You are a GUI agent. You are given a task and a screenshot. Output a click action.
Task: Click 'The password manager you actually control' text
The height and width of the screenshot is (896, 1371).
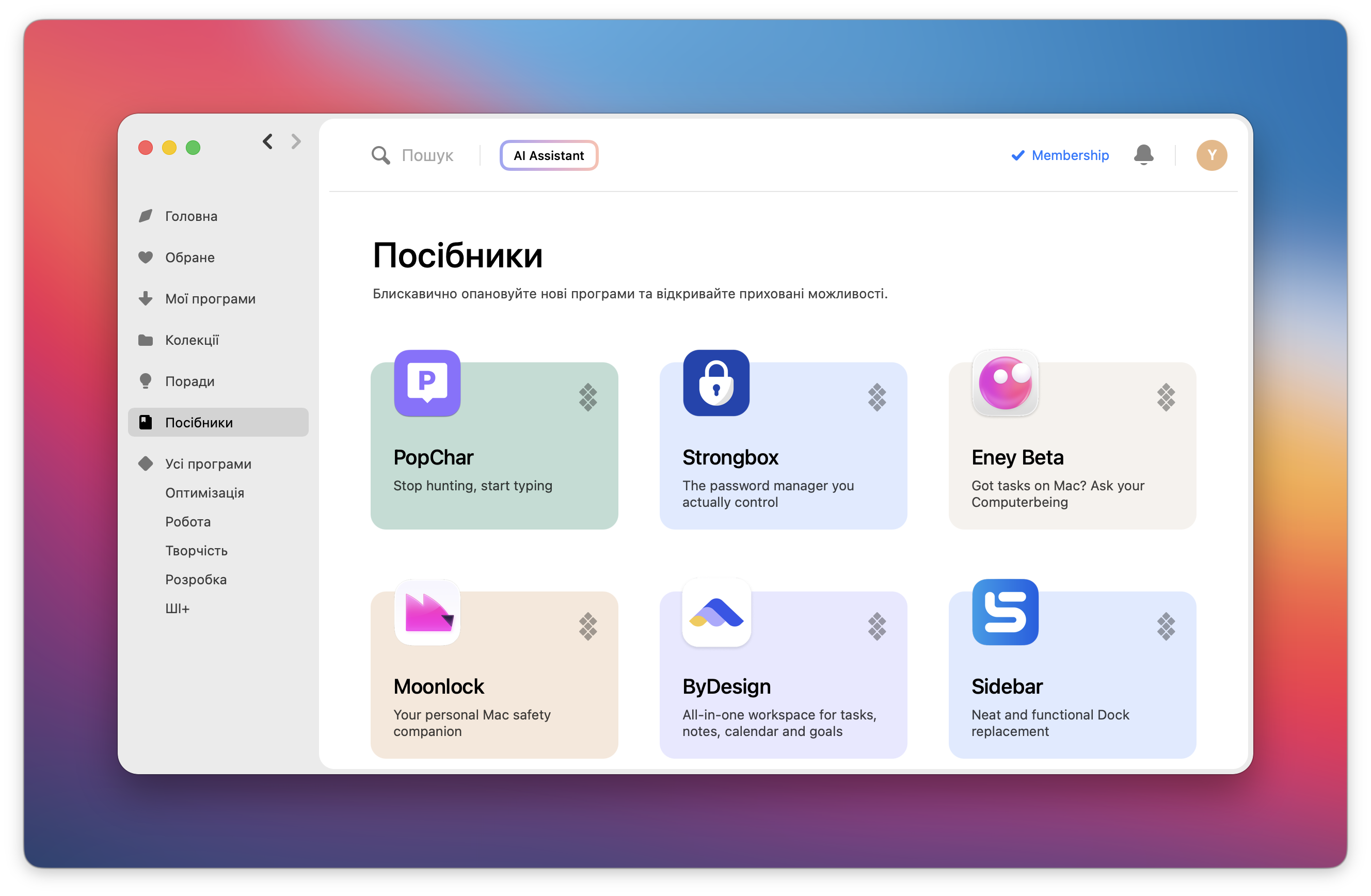coord(769,493)
